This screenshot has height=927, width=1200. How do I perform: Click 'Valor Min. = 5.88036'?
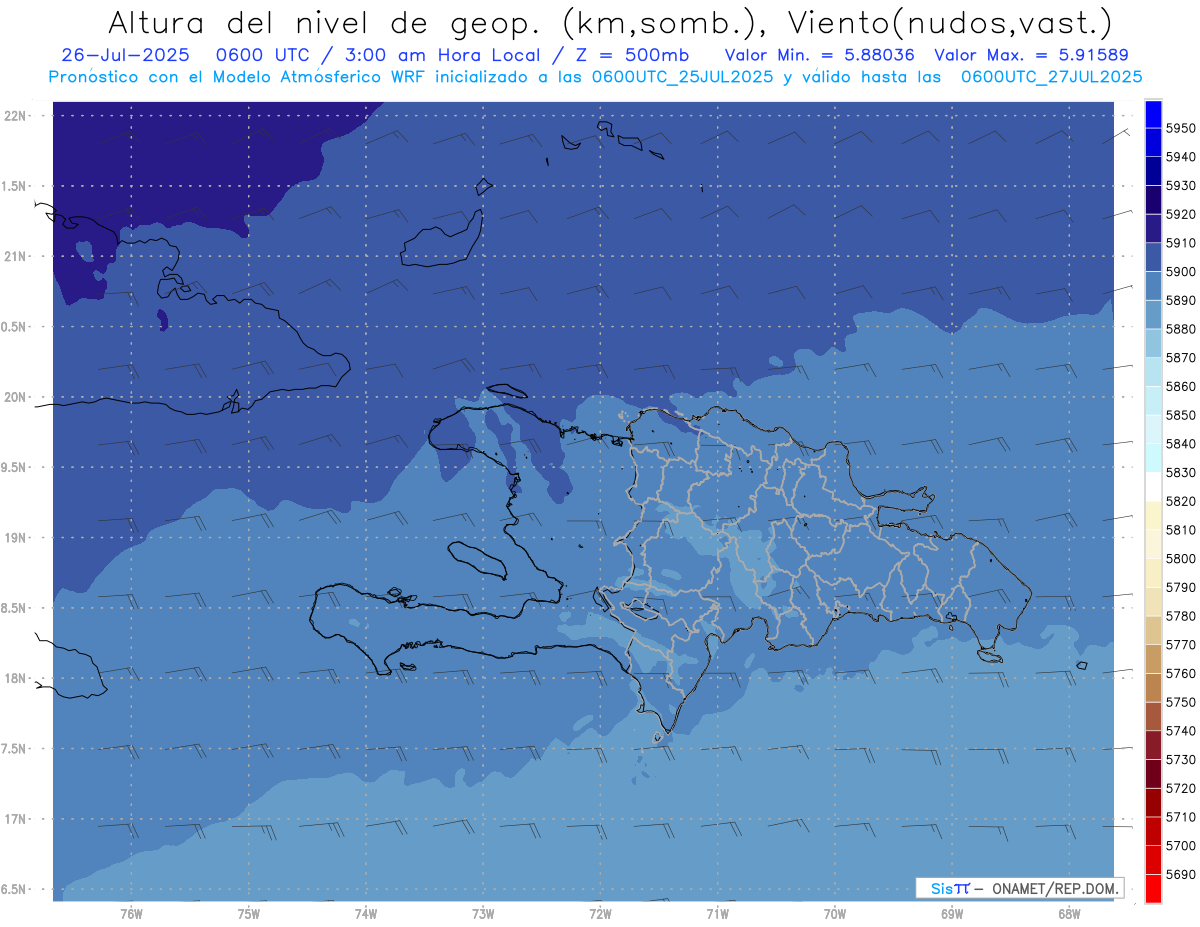(x=820, y=55)
